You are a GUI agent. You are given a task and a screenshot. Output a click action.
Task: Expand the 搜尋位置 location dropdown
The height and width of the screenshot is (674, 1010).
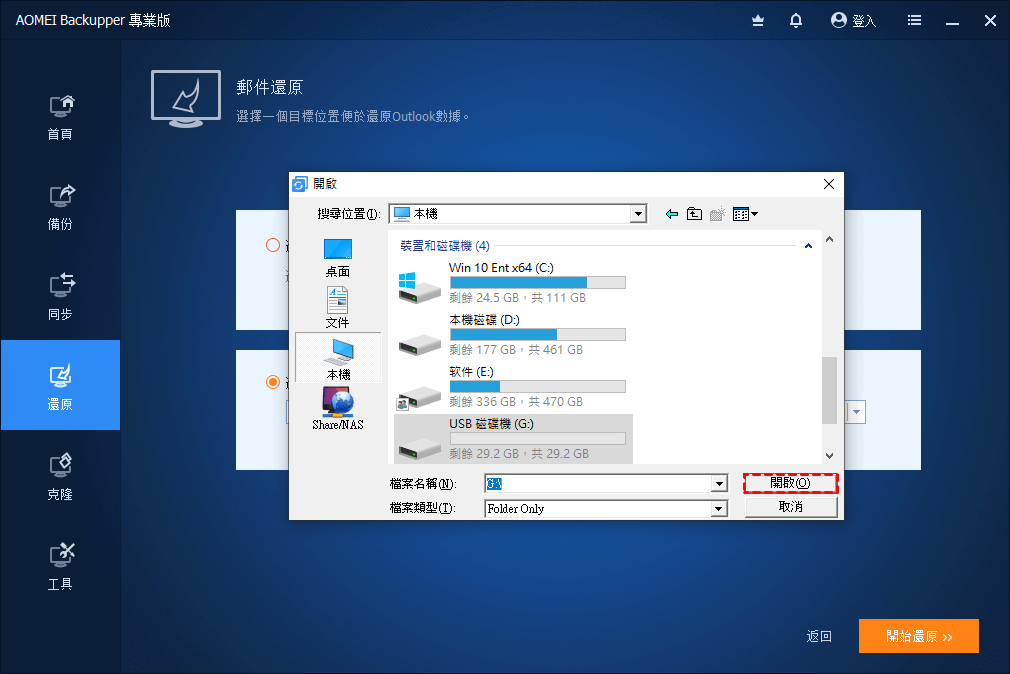click(638, 214)
